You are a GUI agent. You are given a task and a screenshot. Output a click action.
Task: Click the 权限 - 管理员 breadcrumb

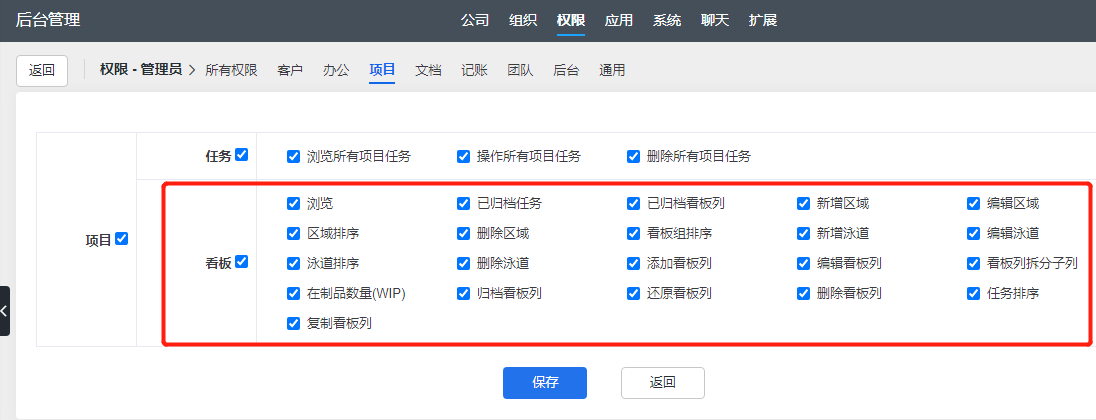click(140, 70)
